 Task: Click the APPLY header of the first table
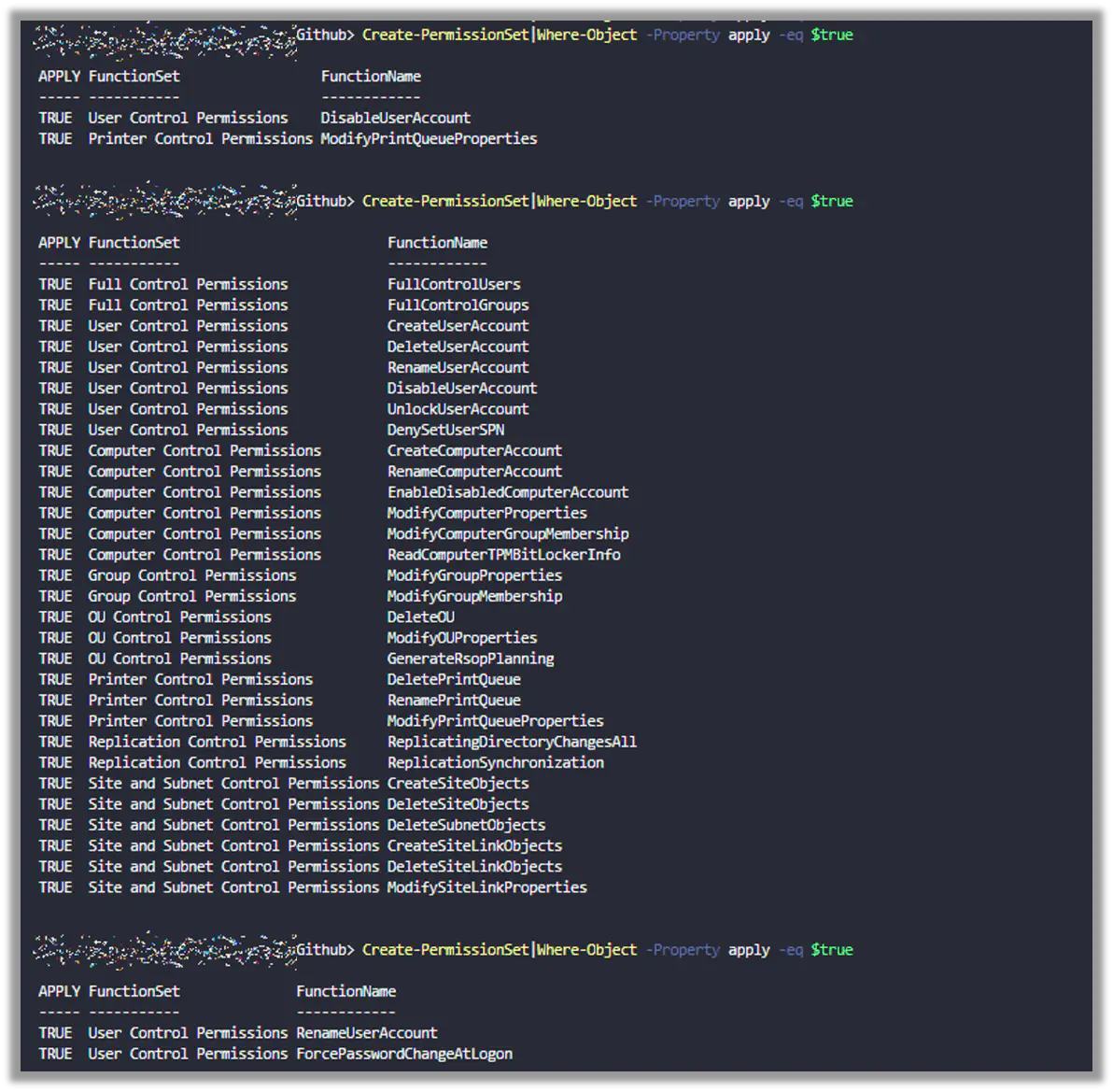tap(60, 76)
